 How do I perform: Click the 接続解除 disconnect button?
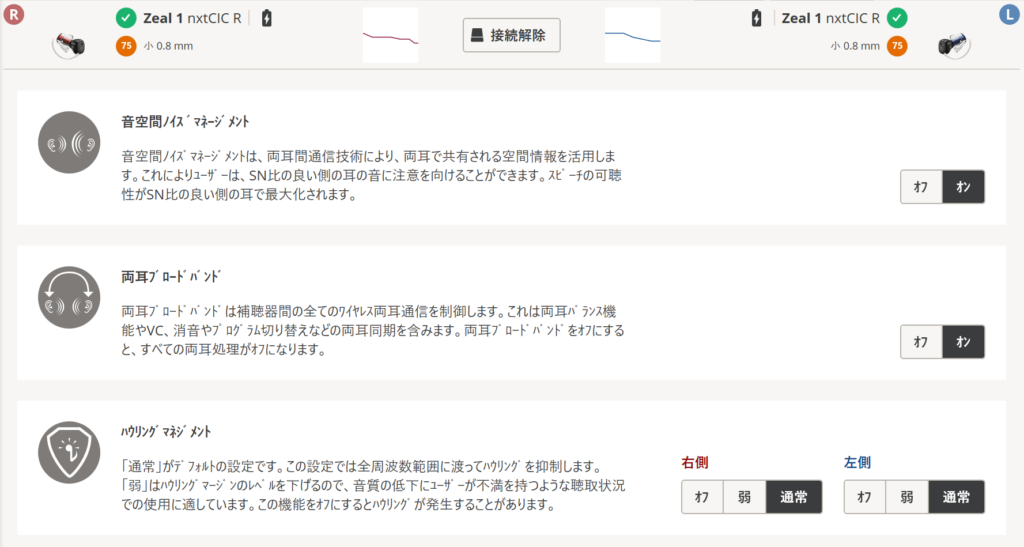click(511, 35)
